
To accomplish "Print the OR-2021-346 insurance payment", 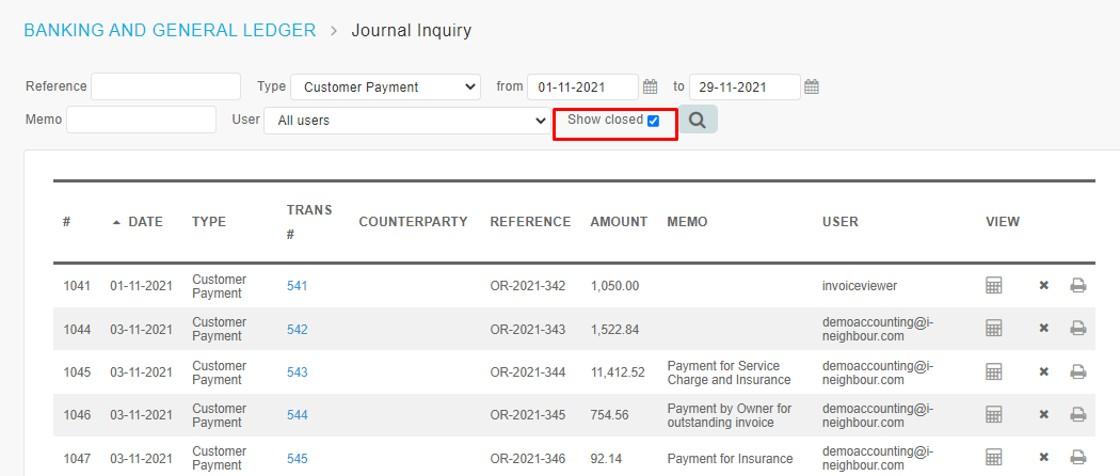I will [1078, 457].
